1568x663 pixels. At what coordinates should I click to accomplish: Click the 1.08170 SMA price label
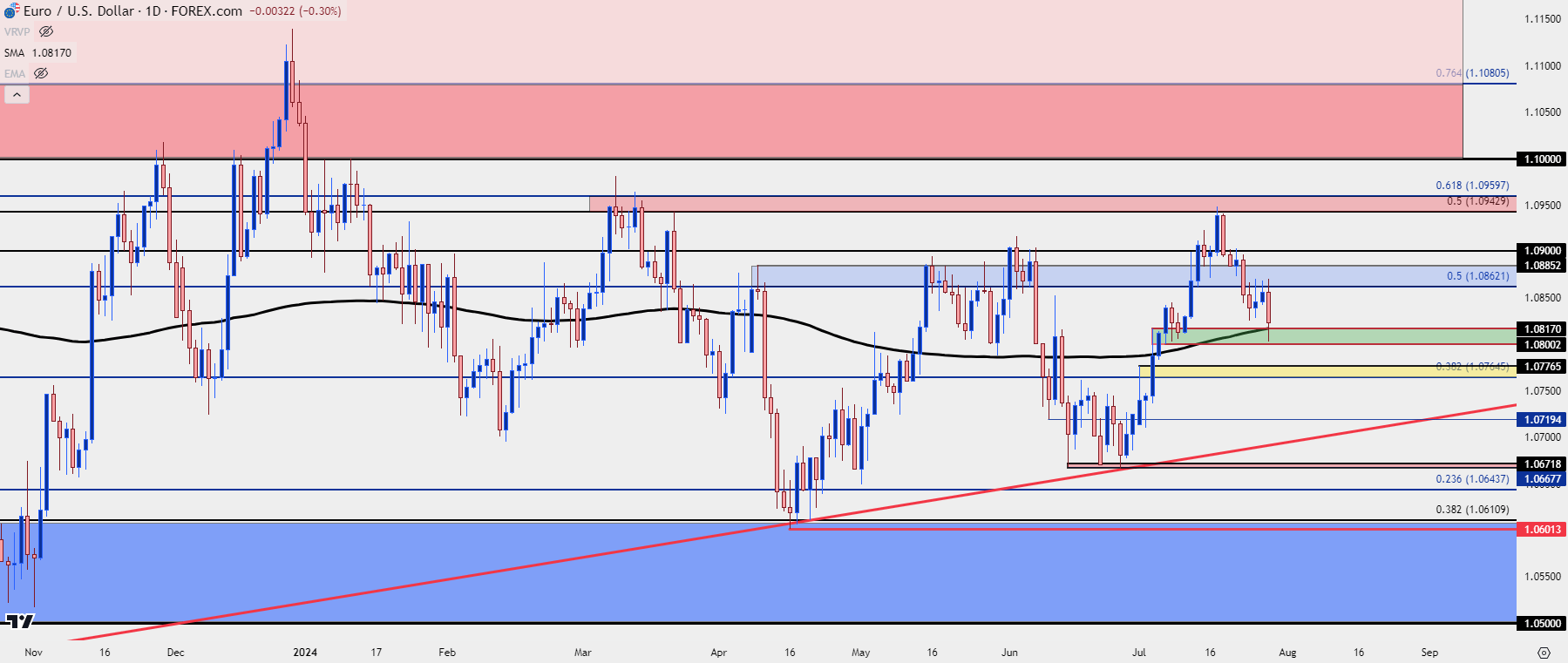click(x=1541, y=329)
